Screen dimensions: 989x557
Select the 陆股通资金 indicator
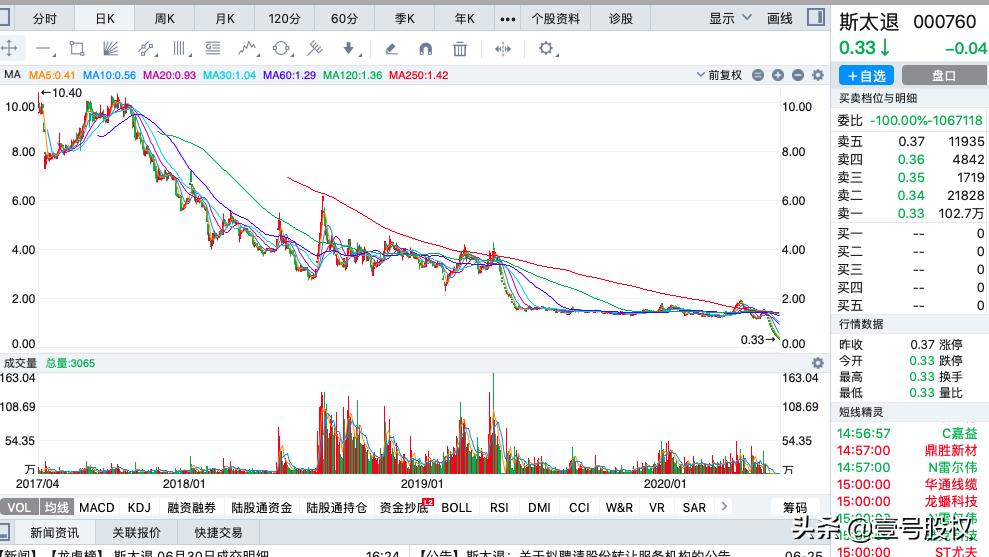[x=261, y=507]
